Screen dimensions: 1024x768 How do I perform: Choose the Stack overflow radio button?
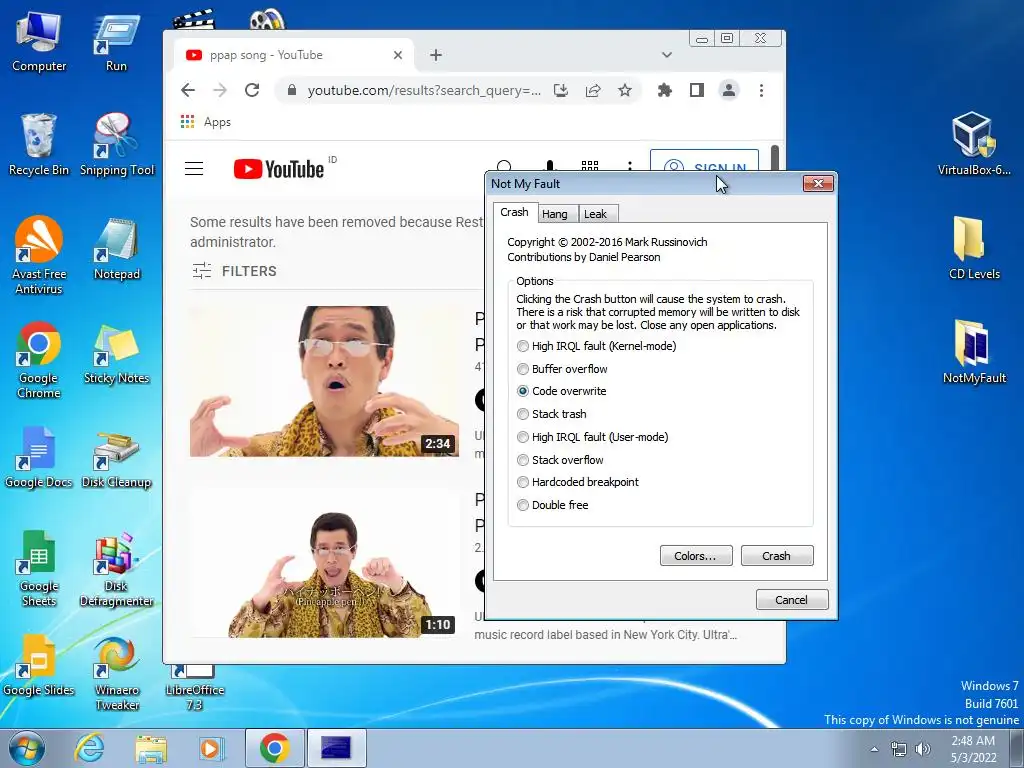pyautogui.click(x=522, y=460)
